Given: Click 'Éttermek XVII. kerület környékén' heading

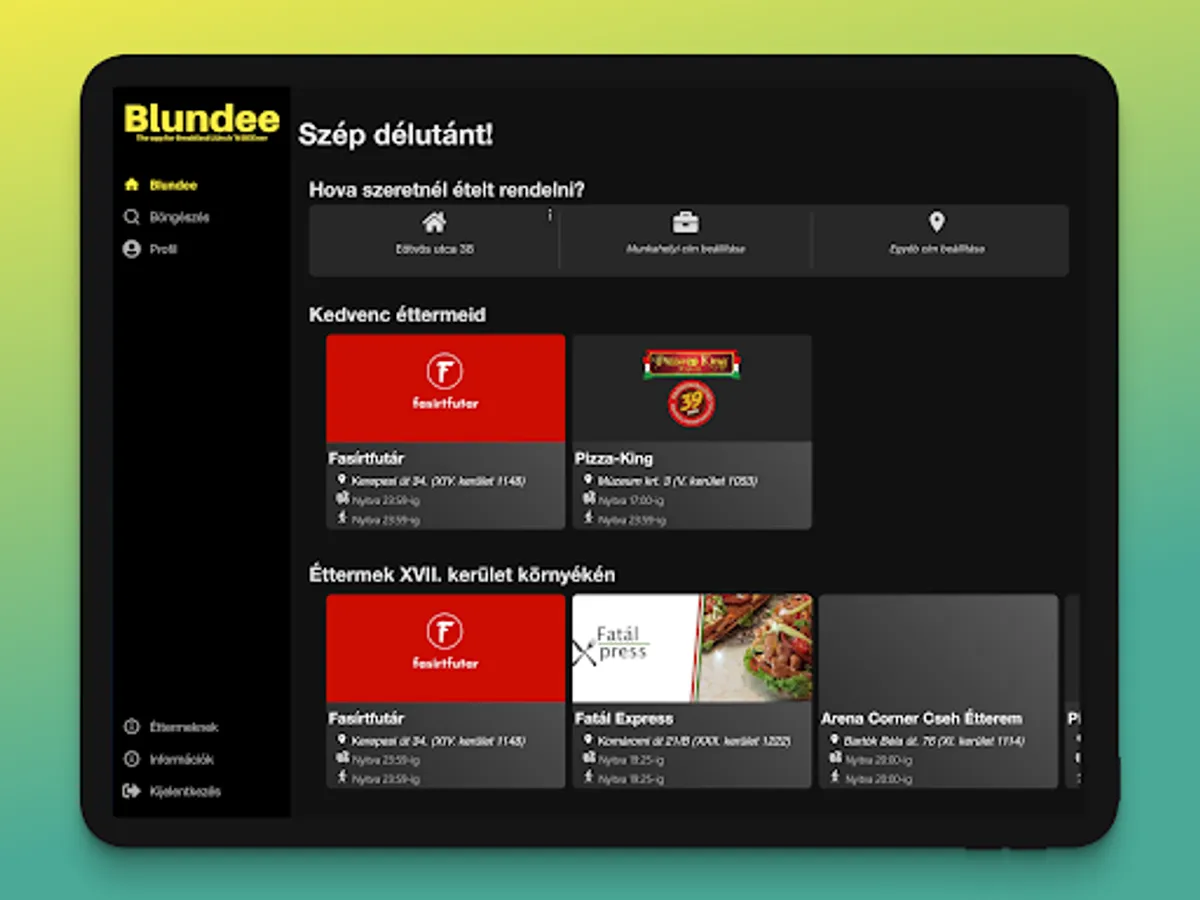Looking at the screenshot, I should pos(462,575).
